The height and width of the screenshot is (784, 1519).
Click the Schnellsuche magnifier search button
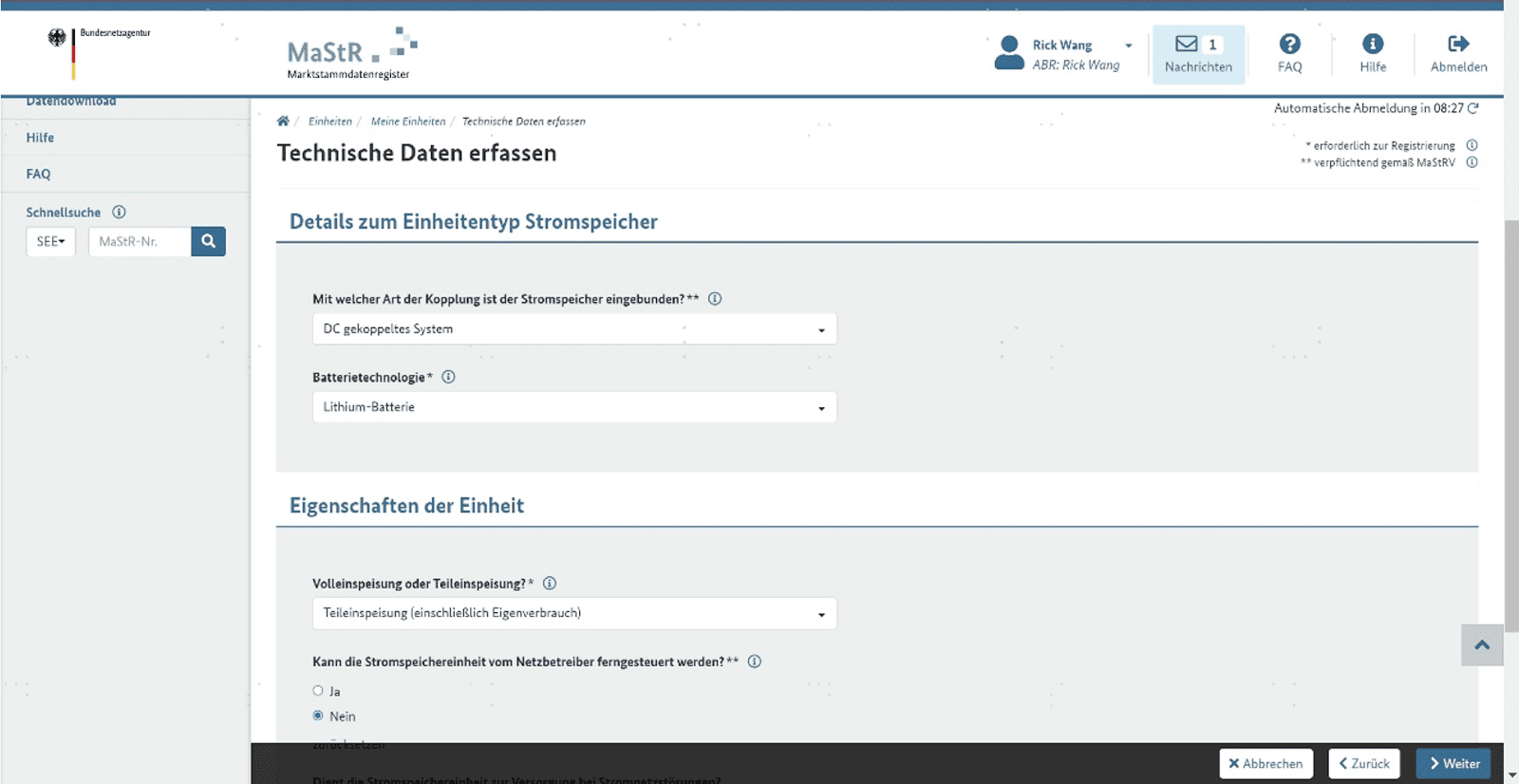[208, 241]
